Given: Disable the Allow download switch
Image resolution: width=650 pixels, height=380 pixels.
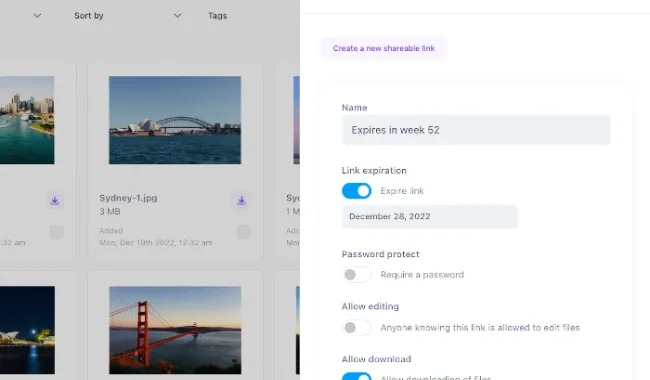Looking at the screenshot, I should (x=357, y=376).
